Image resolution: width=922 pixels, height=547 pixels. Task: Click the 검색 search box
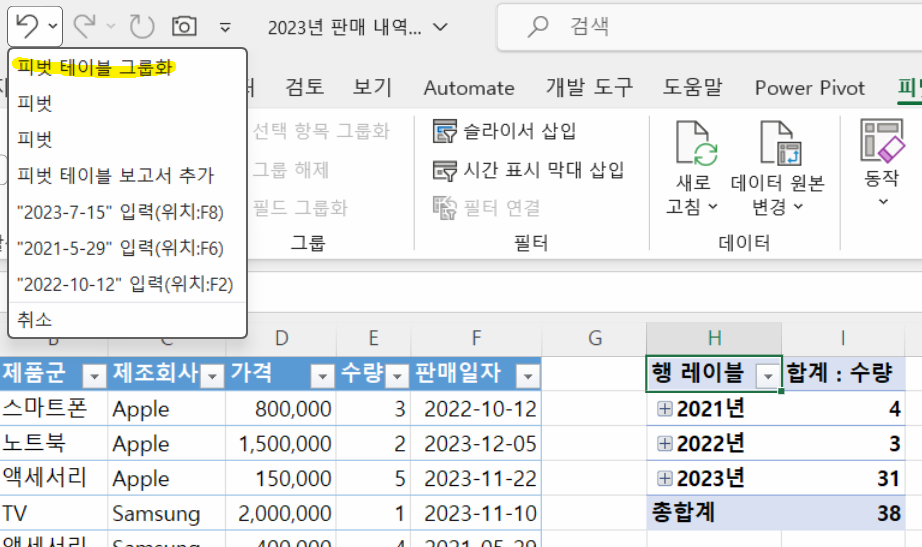pos(709,26)
